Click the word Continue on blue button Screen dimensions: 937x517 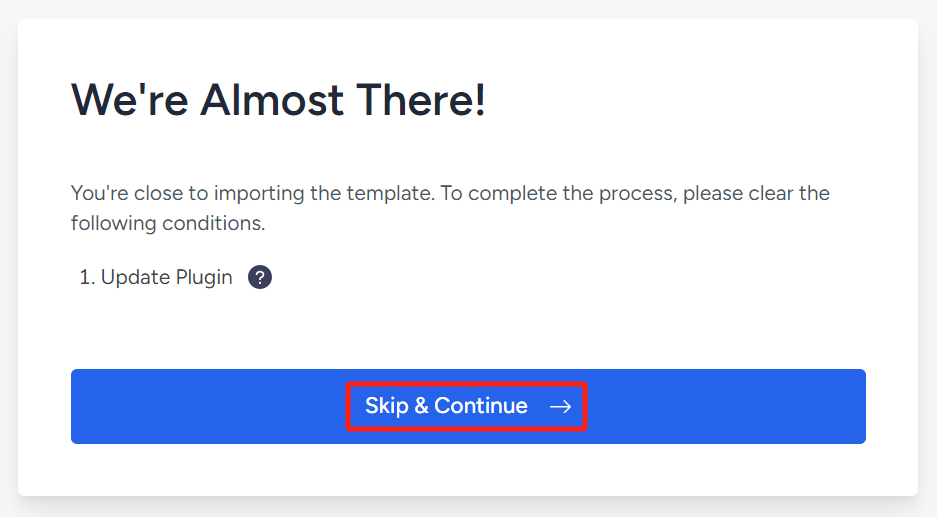click(x=481, y=406)
